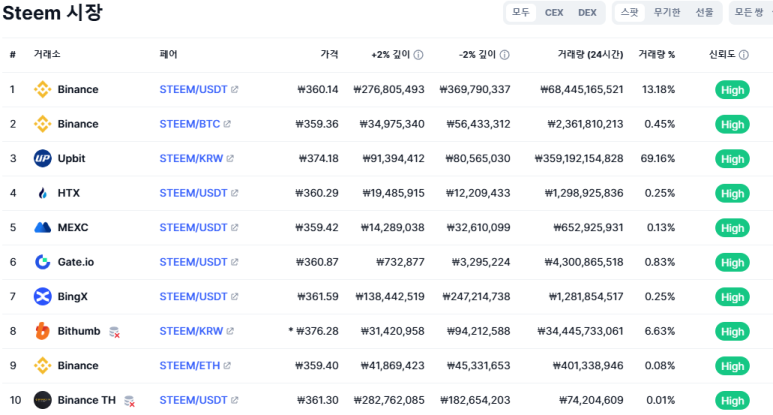Viewport: 773px width, 415px height.
Task: Sort by 거래소 column header
Action: tap(47, 54)
